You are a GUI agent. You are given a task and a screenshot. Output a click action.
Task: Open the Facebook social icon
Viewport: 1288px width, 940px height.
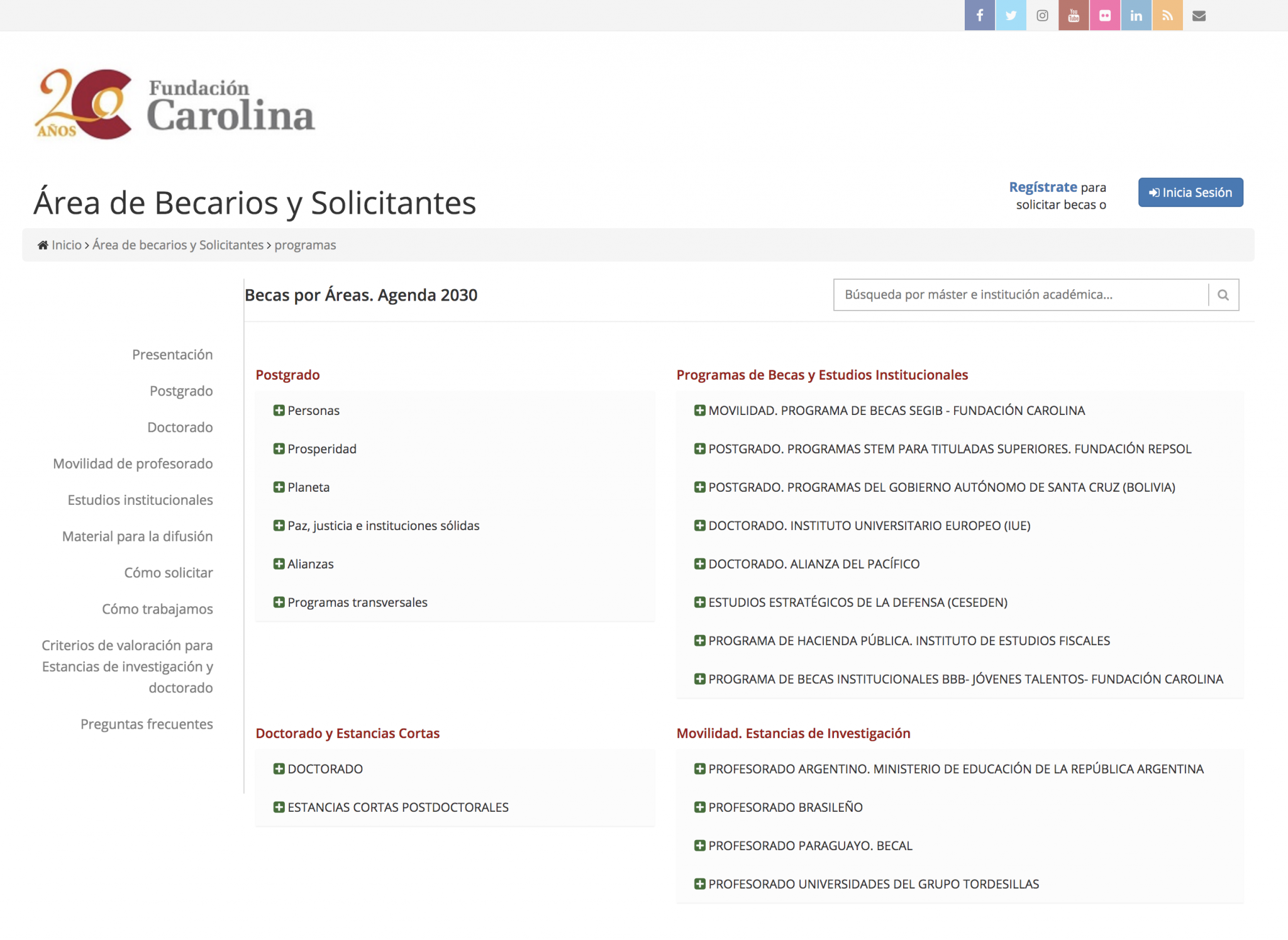(979, 15)
